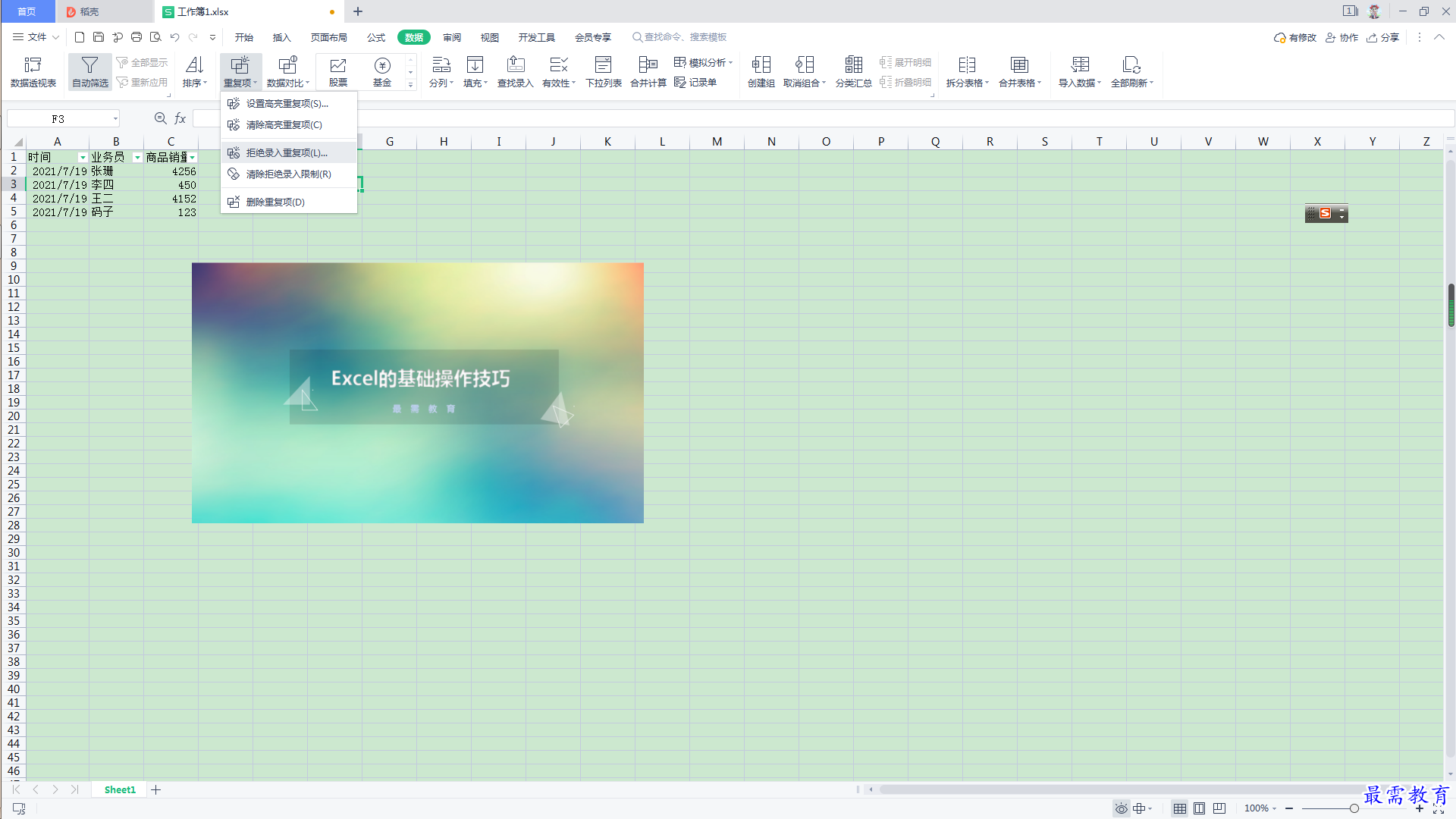Screen dimensions: 1456x819
Task: Collapse the 重复项 duplicates dropdown button
Action: click(240, 72)
